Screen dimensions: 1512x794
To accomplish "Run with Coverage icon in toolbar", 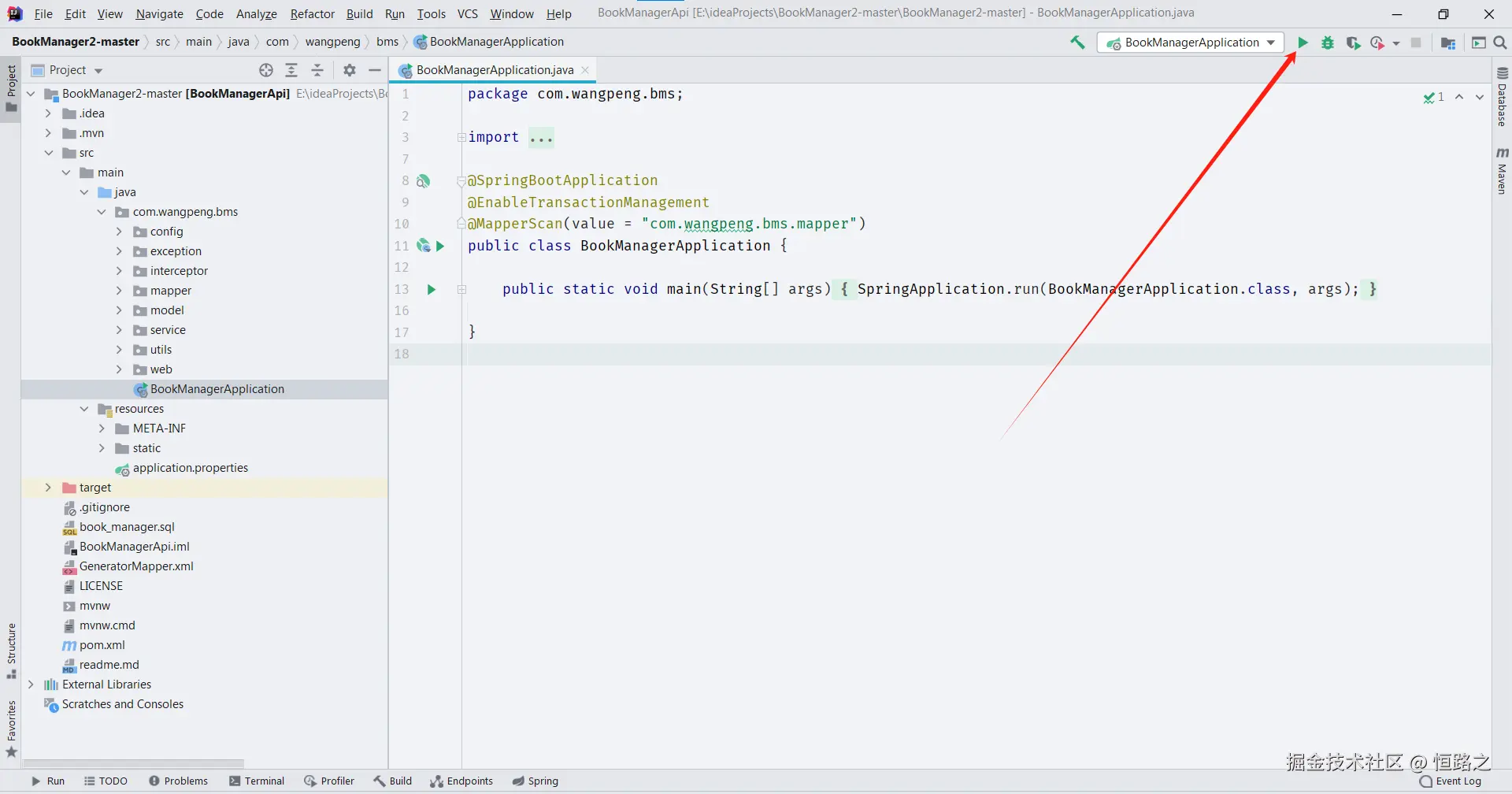I will tap(1353, 43).
